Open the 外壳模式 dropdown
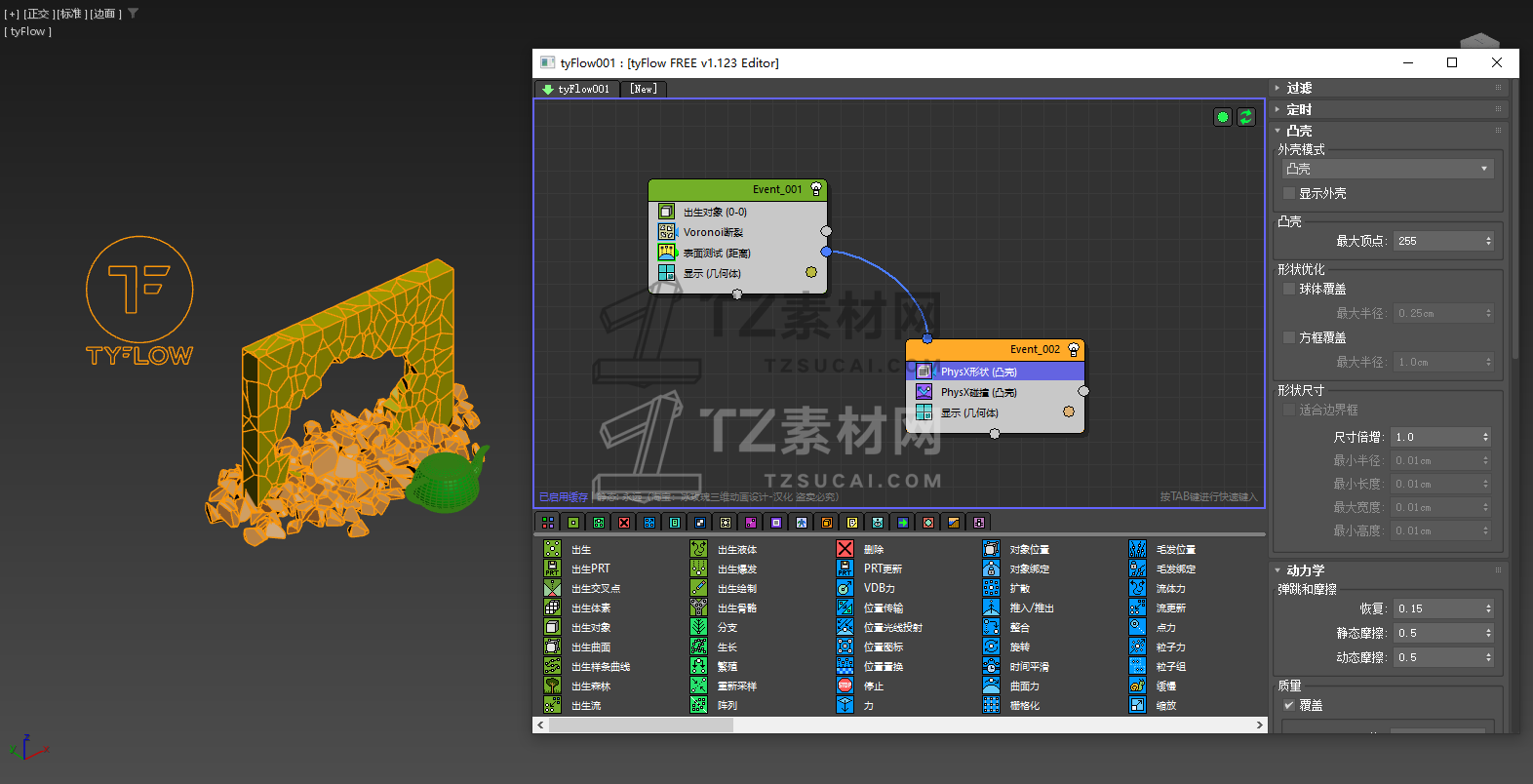Image resolution: width=1533 pixels, height=784 pixels. (x=1387, y=169)
